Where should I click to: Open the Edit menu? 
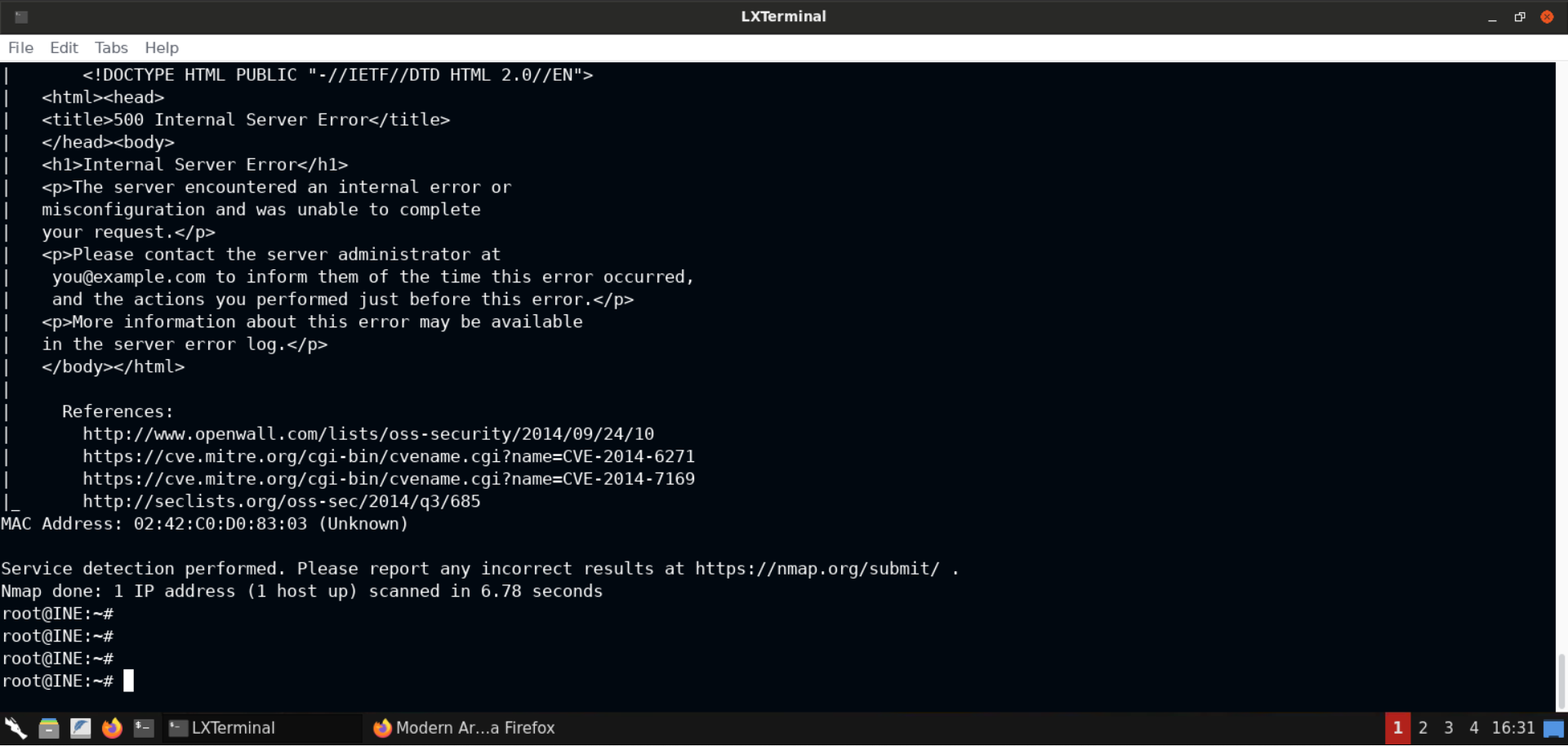(x=64, y=47)
